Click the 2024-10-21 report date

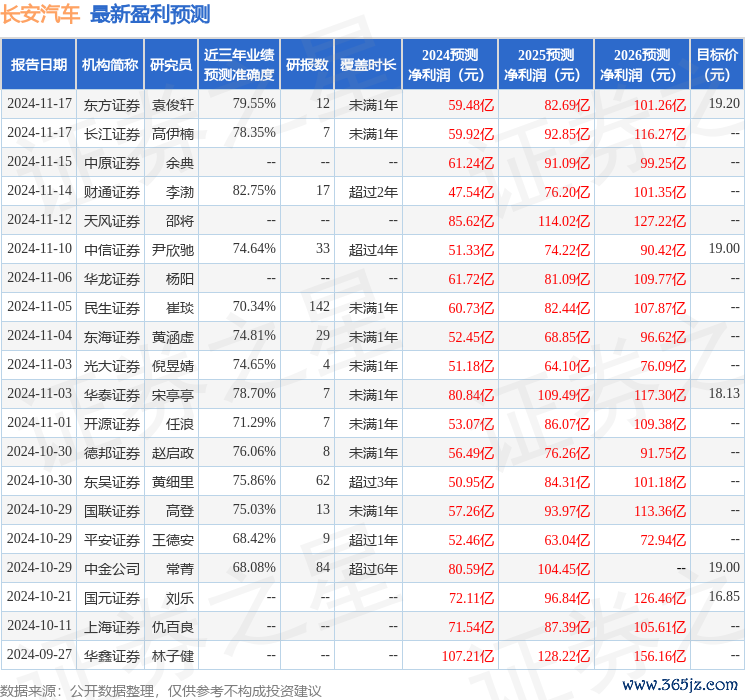[39, 596]
